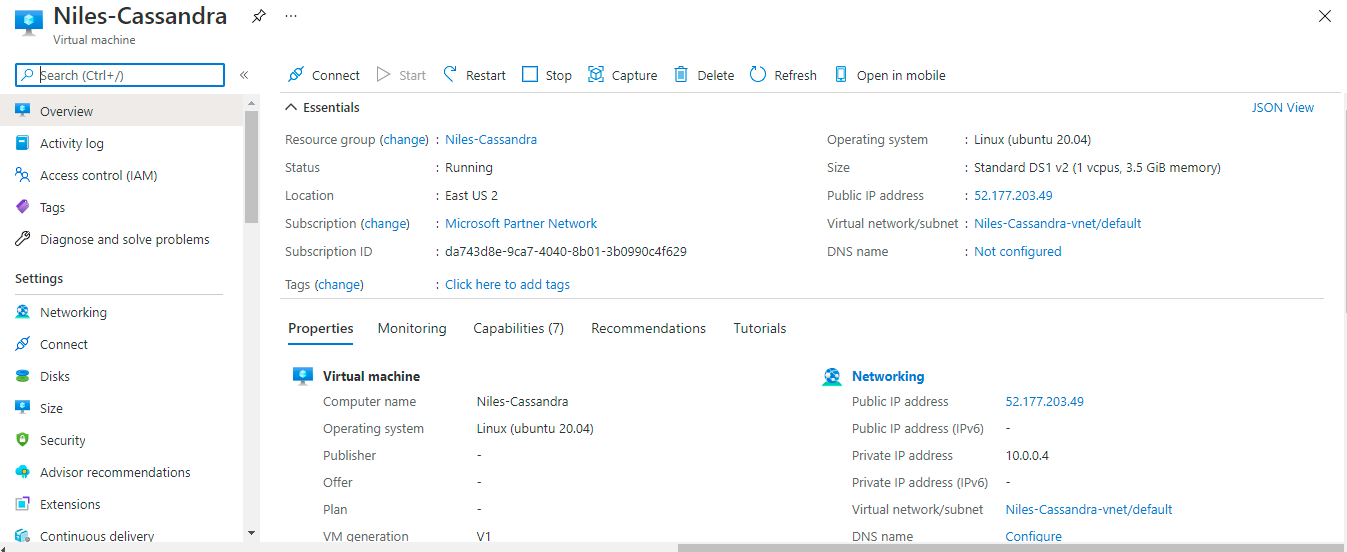Open the more options ellipsis menu
The width and height of the screenshot is (1347, 552).
pyautogui.click(x=291, y=17)
